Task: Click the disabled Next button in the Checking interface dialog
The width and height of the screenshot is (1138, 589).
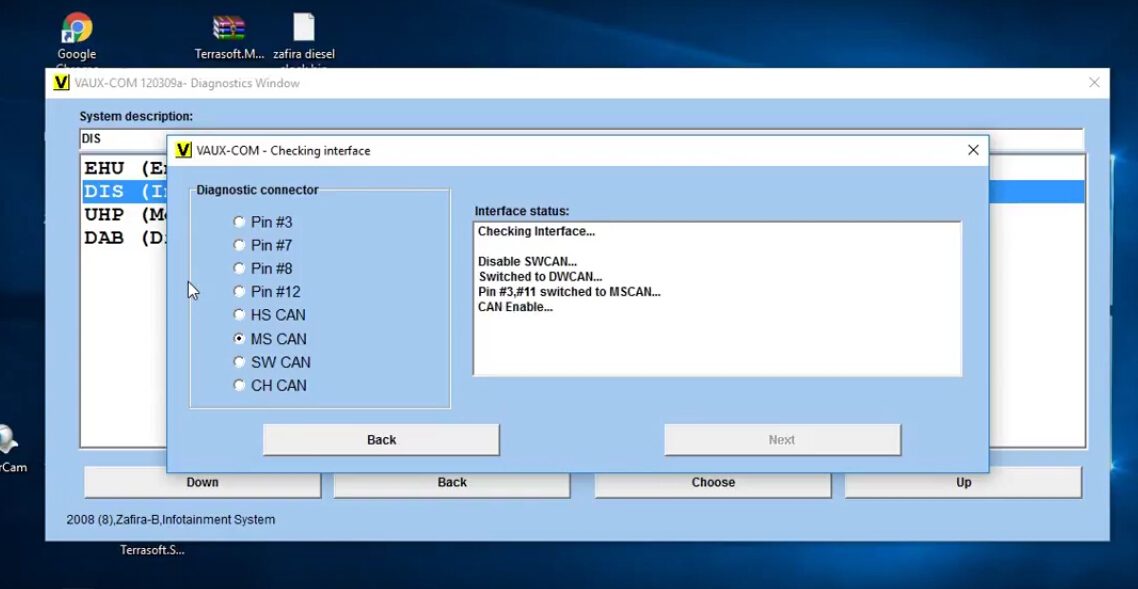Action: coord(782,440)
